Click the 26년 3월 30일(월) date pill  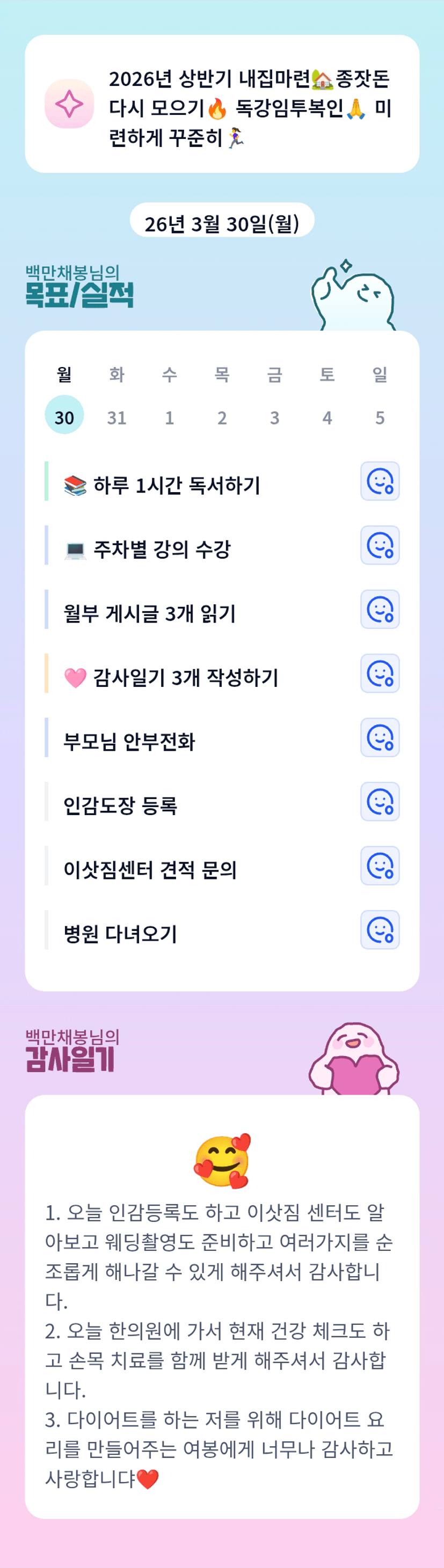tap(222, 223)
